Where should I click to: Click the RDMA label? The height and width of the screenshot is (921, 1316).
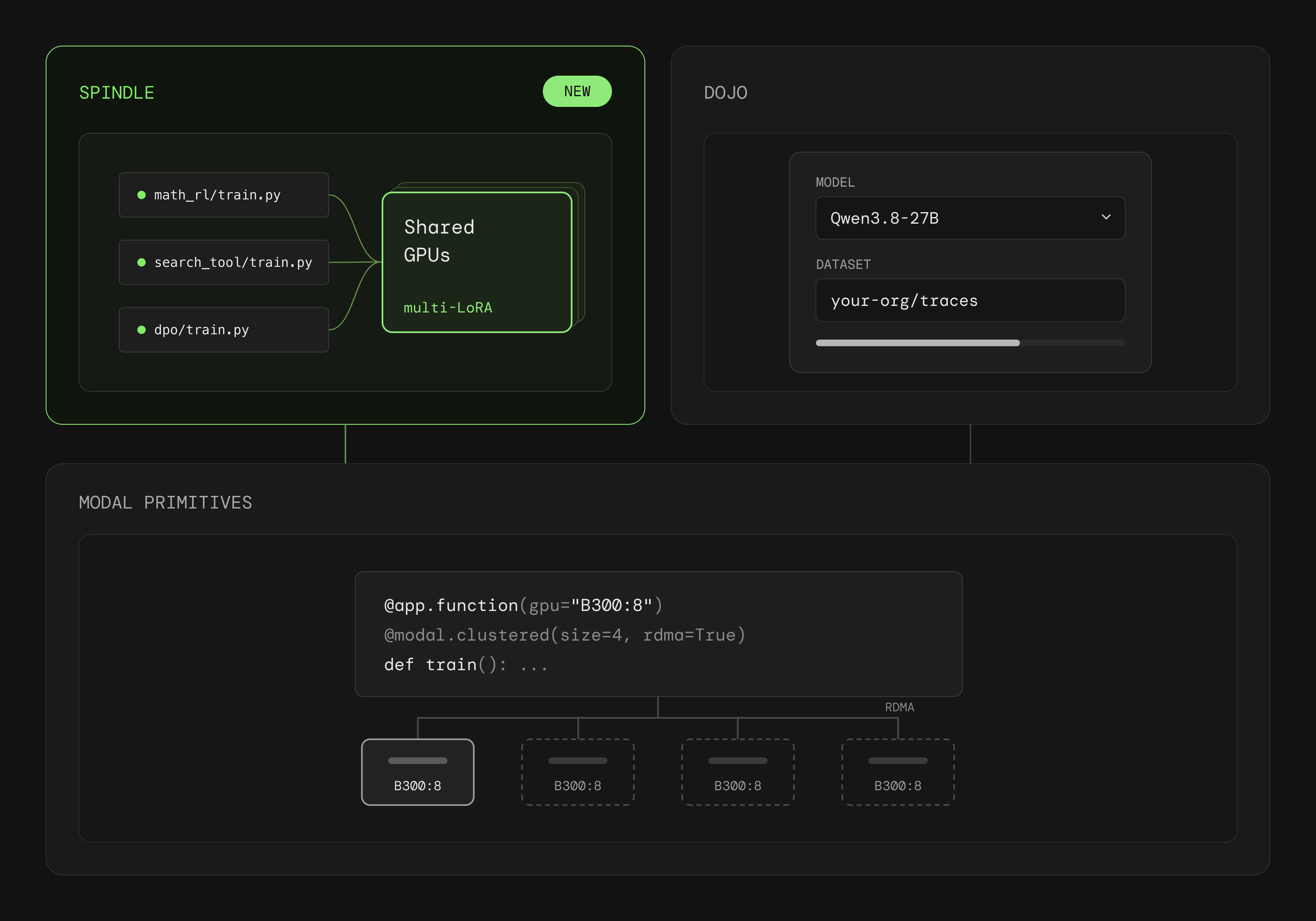point(899,707)
